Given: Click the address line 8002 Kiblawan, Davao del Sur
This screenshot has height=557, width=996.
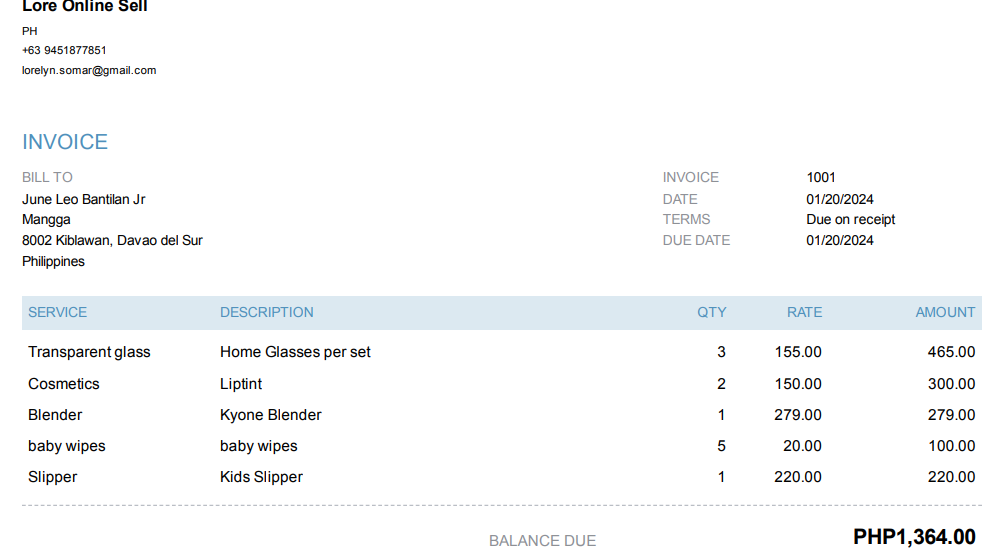Looking at the screenshot, I should coord(112,240).
